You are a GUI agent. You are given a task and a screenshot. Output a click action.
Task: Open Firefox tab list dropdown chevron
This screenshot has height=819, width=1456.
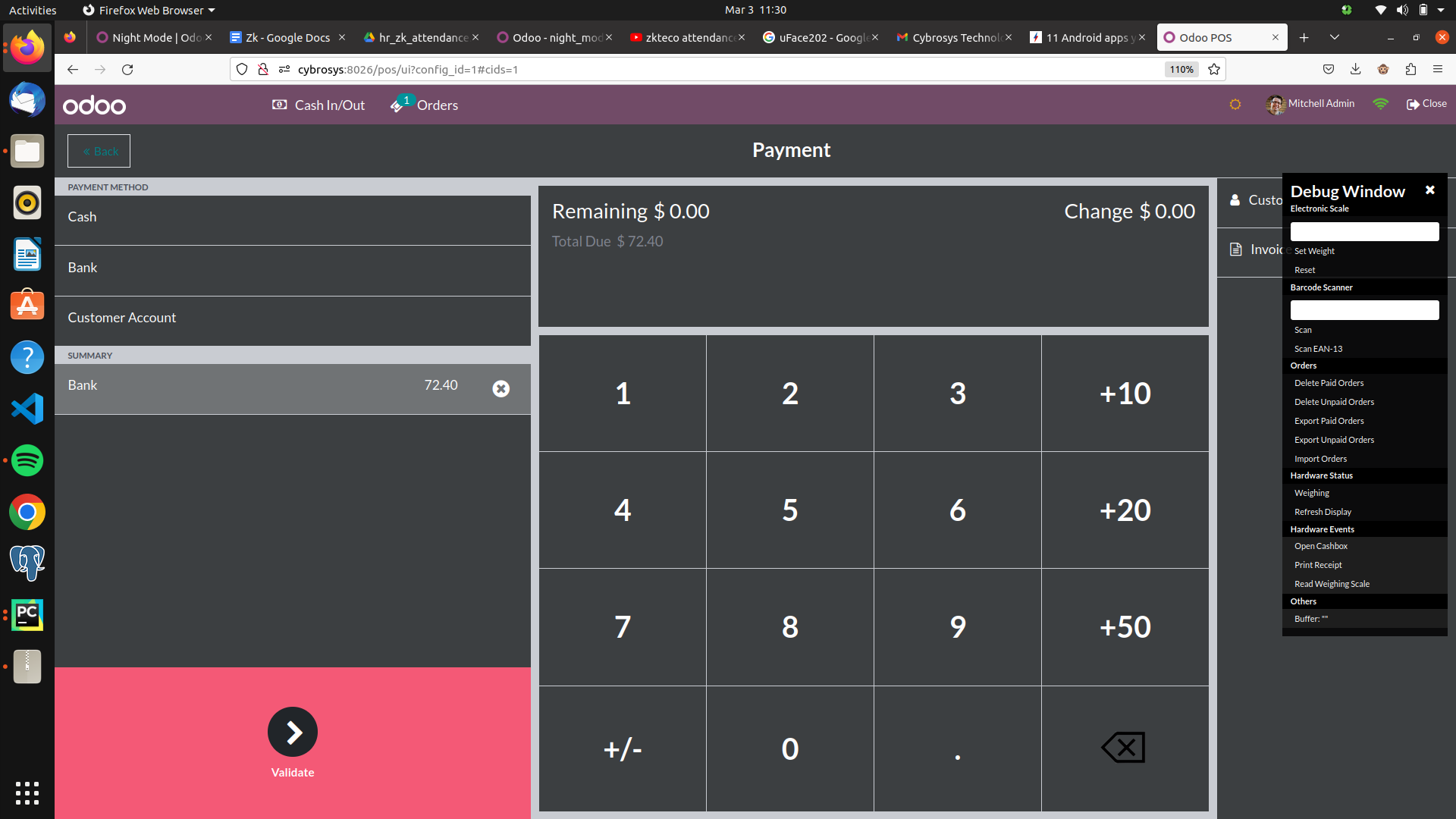1334,37
